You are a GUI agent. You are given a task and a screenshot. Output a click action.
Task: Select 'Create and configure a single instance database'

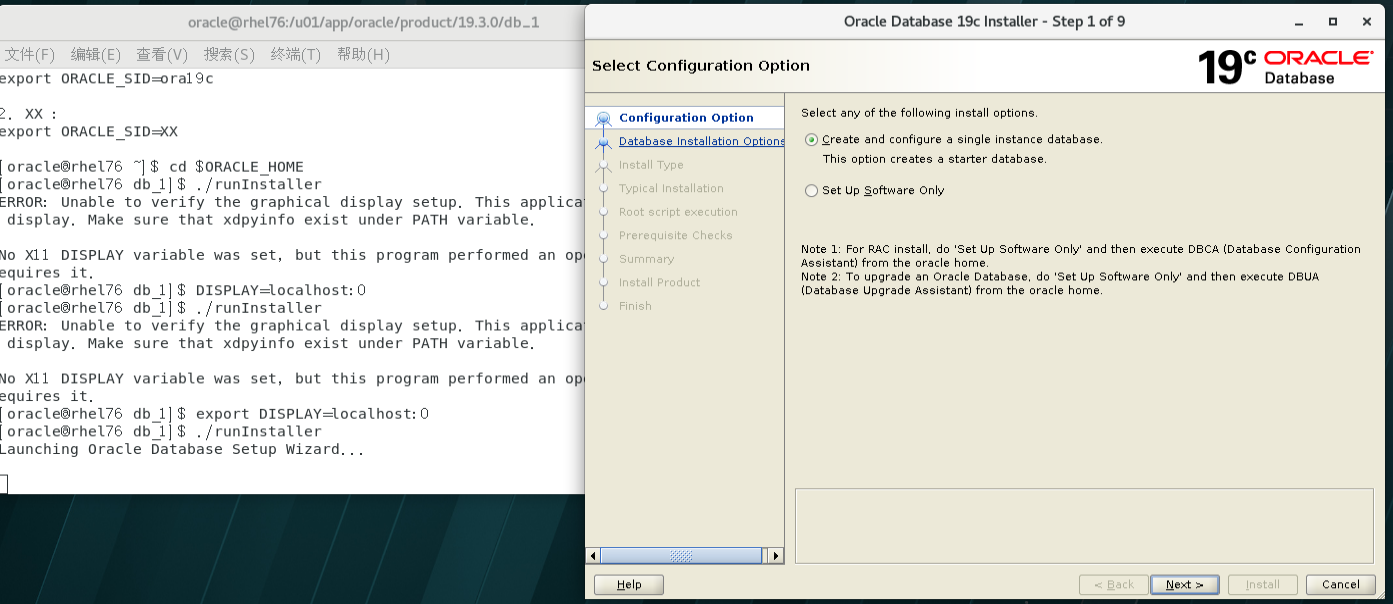click(x=811, y=140)
